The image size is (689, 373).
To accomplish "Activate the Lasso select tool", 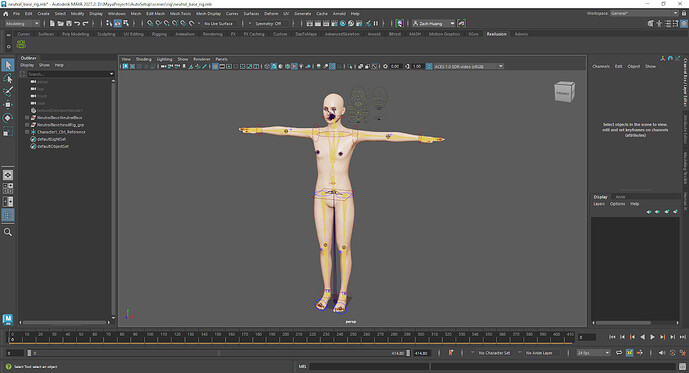I will coord(8,79).
